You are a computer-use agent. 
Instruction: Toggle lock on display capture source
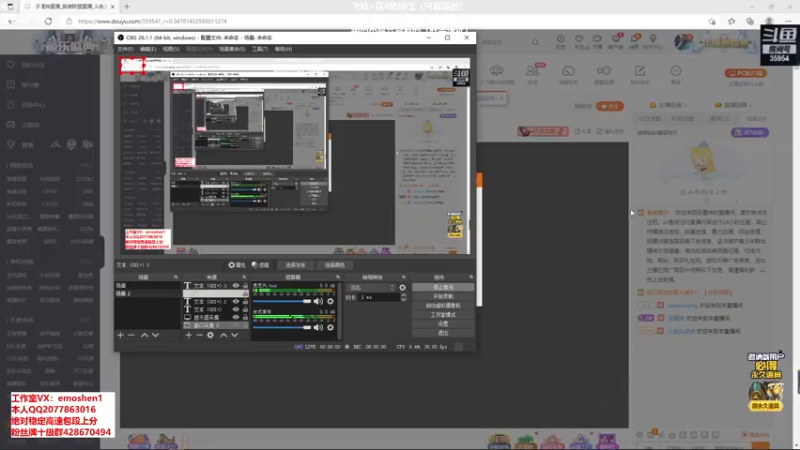point(245,317)
